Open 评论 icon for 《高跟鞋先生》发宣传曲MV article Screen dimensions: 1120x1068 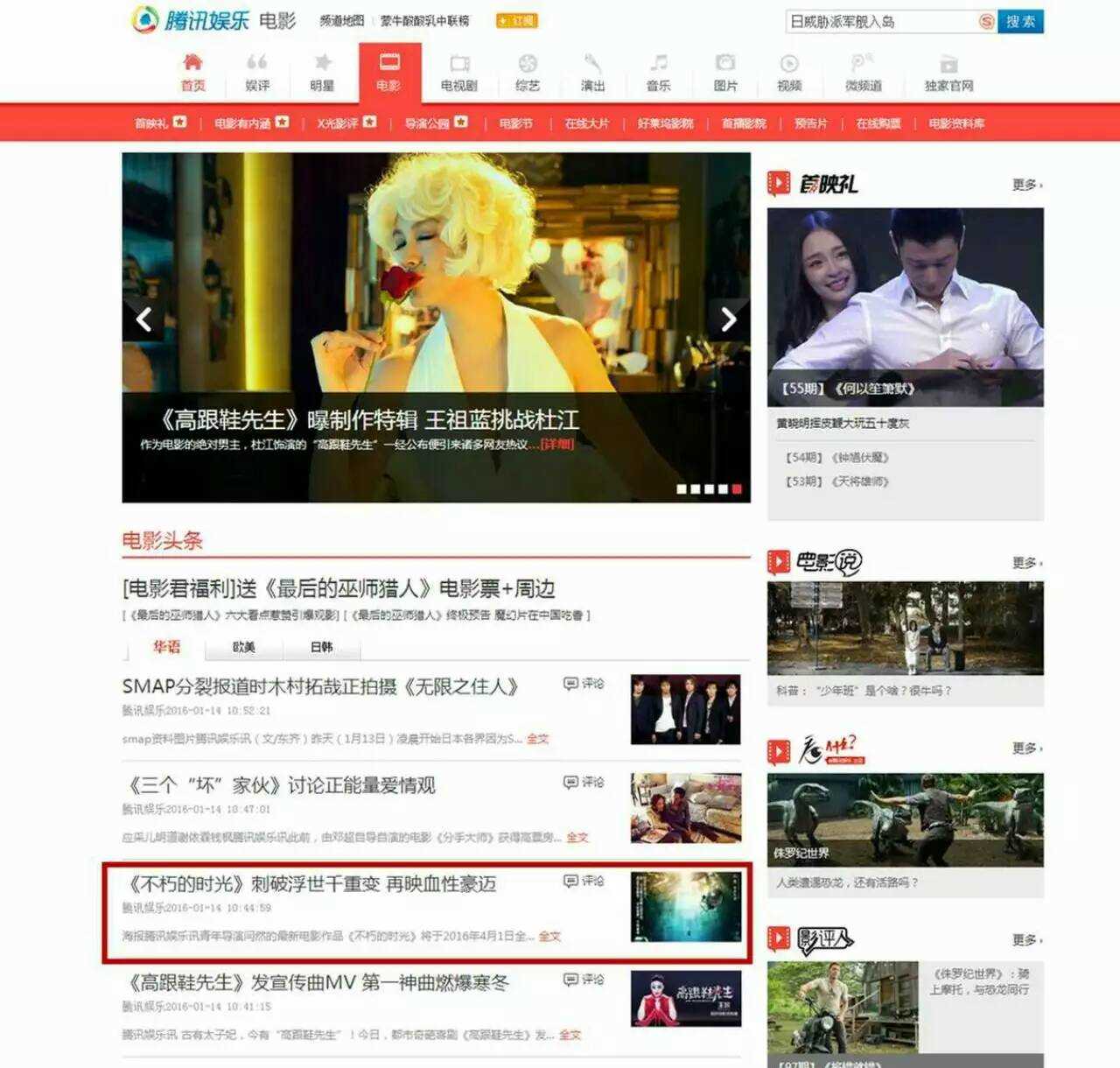pos(584,980)
